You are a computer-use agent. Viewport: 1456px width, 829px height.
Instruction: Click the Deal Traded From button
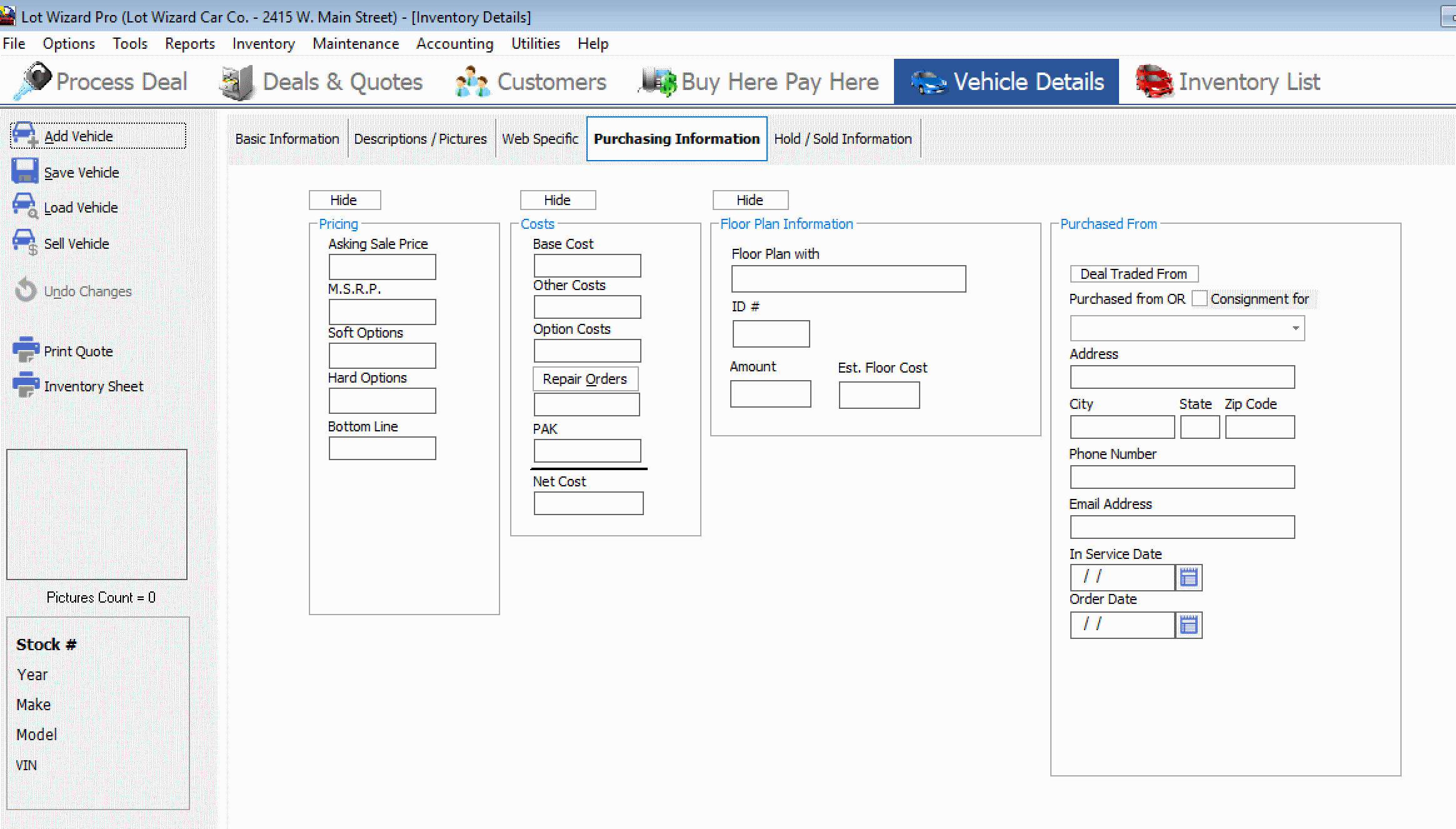(x=1133, y=274)
